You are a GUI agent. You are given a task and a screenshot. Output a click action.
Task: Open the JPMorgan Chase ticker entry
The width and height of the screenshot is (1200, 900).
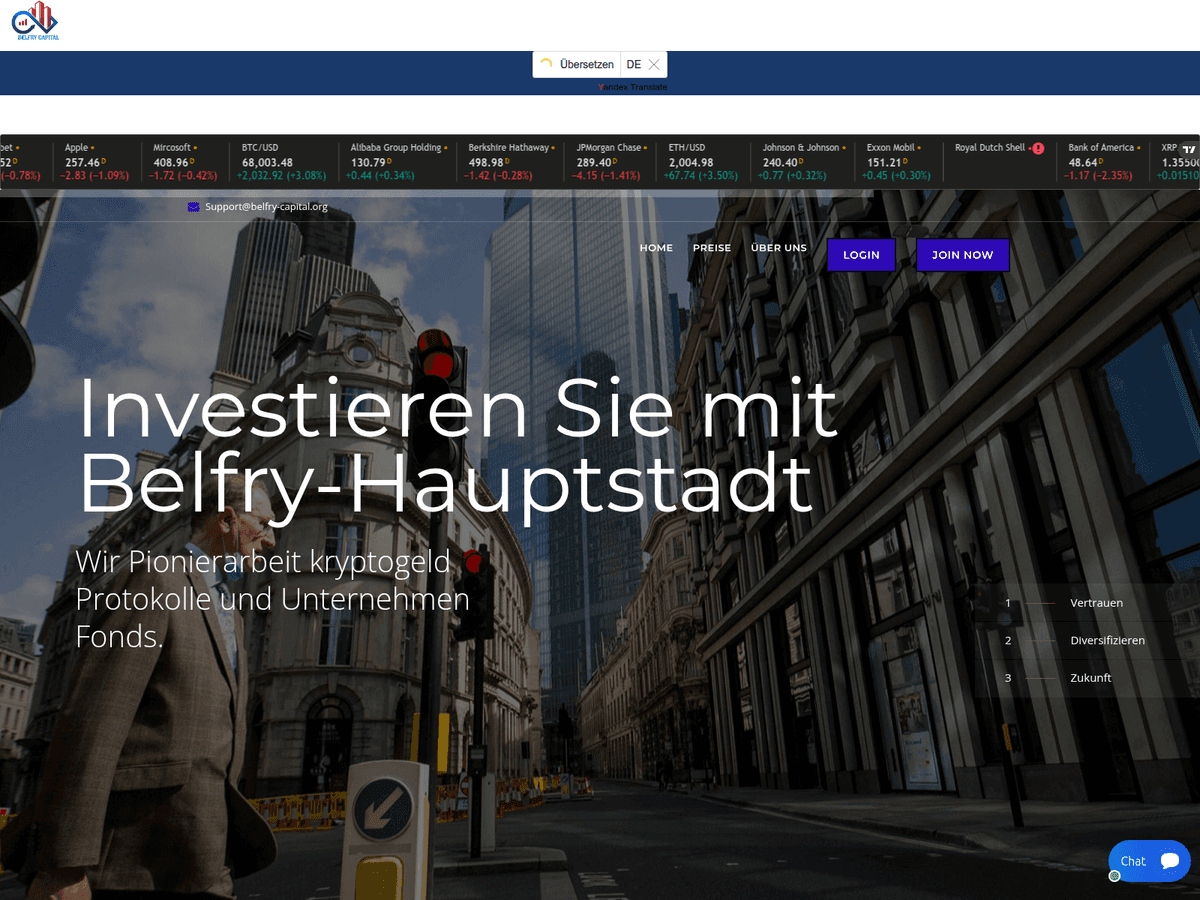click(610, 161)
